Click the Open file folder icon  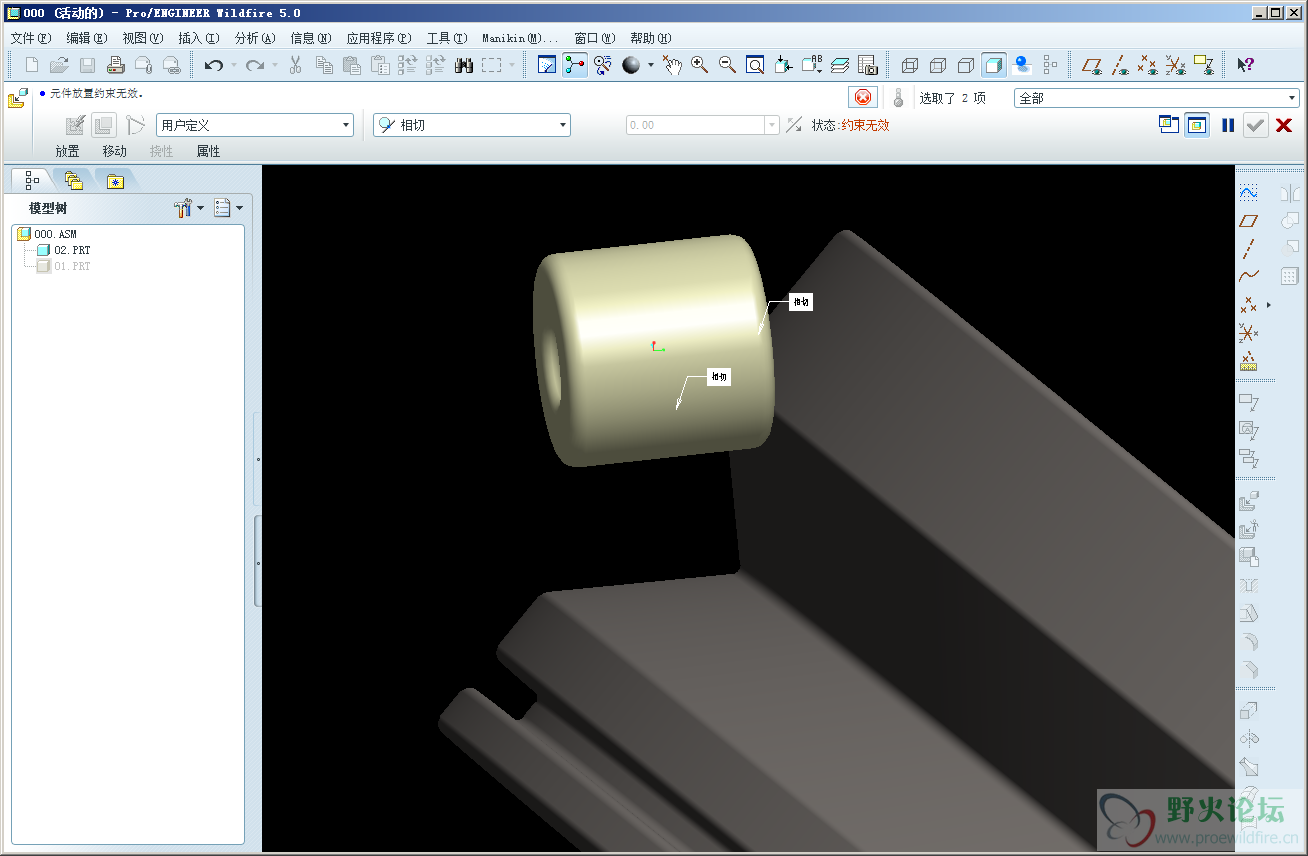click(59, 65)
